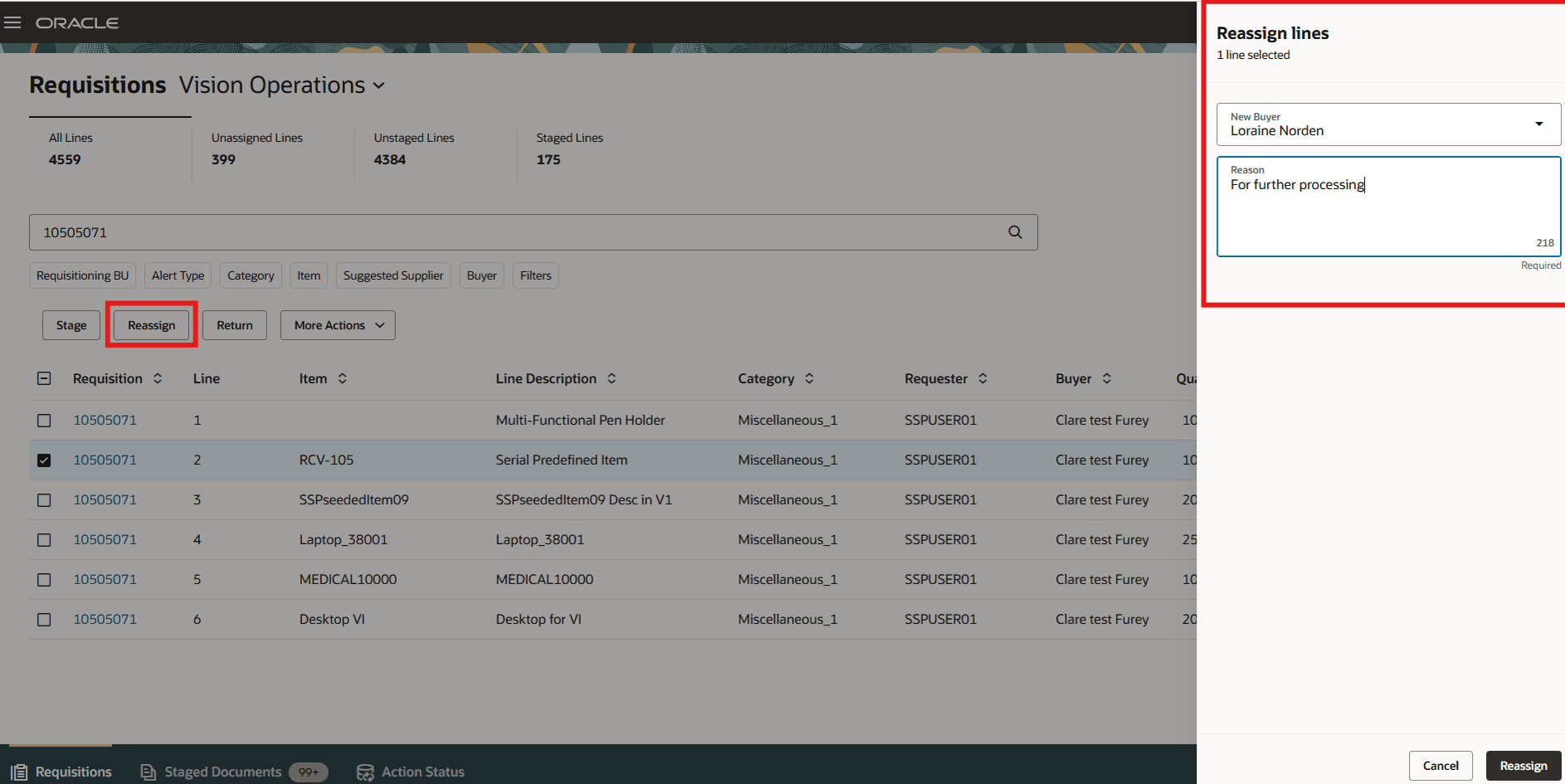Sort Buyer column in descending order
The height and width of the screenshot is (784, 1565).
click(1107, 382)
